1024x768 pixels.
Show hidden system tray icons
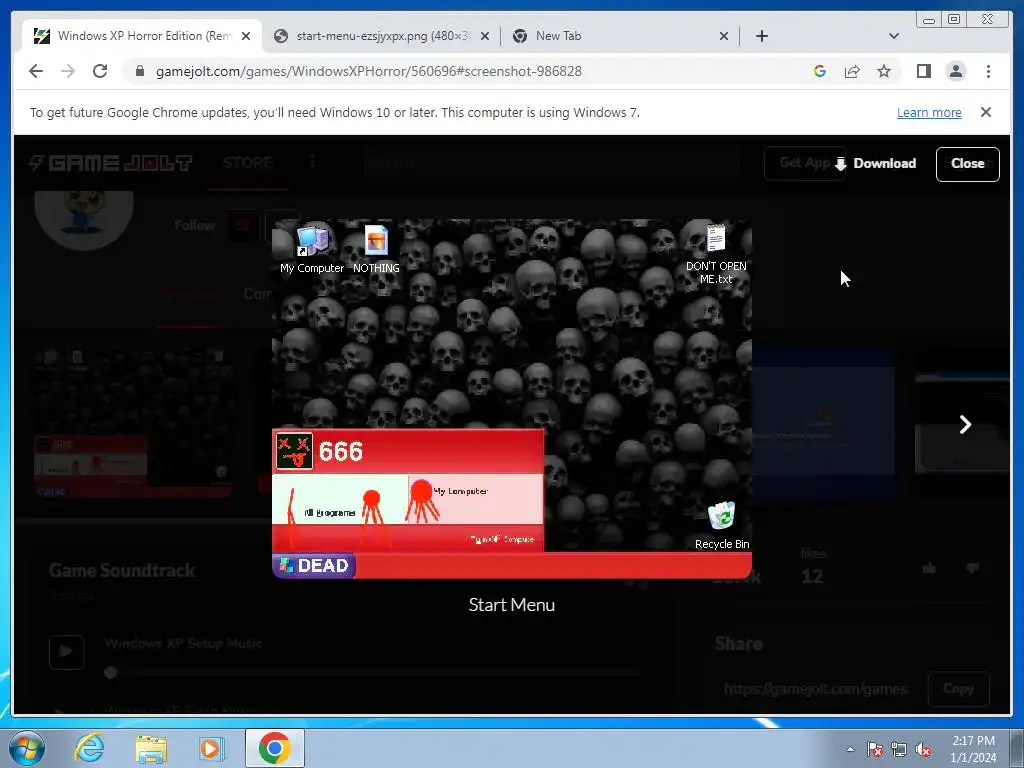(x=850, y=749)
